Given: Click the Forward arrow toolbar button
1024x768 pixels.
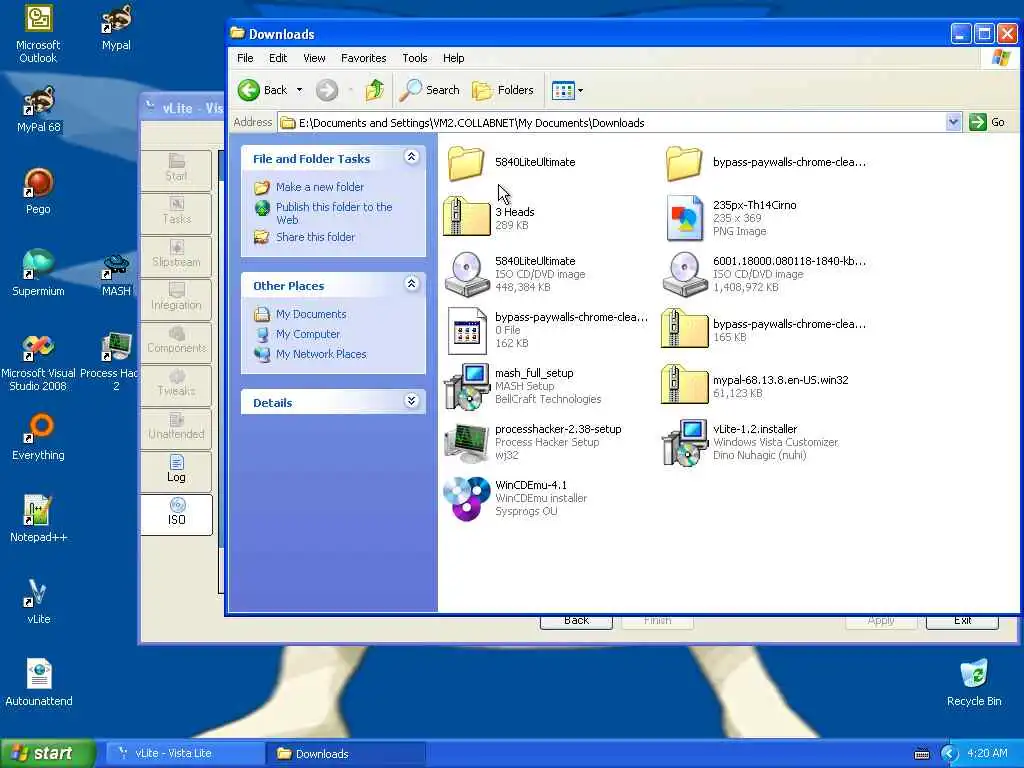Looking at the screenshot, I should [327, 90].
